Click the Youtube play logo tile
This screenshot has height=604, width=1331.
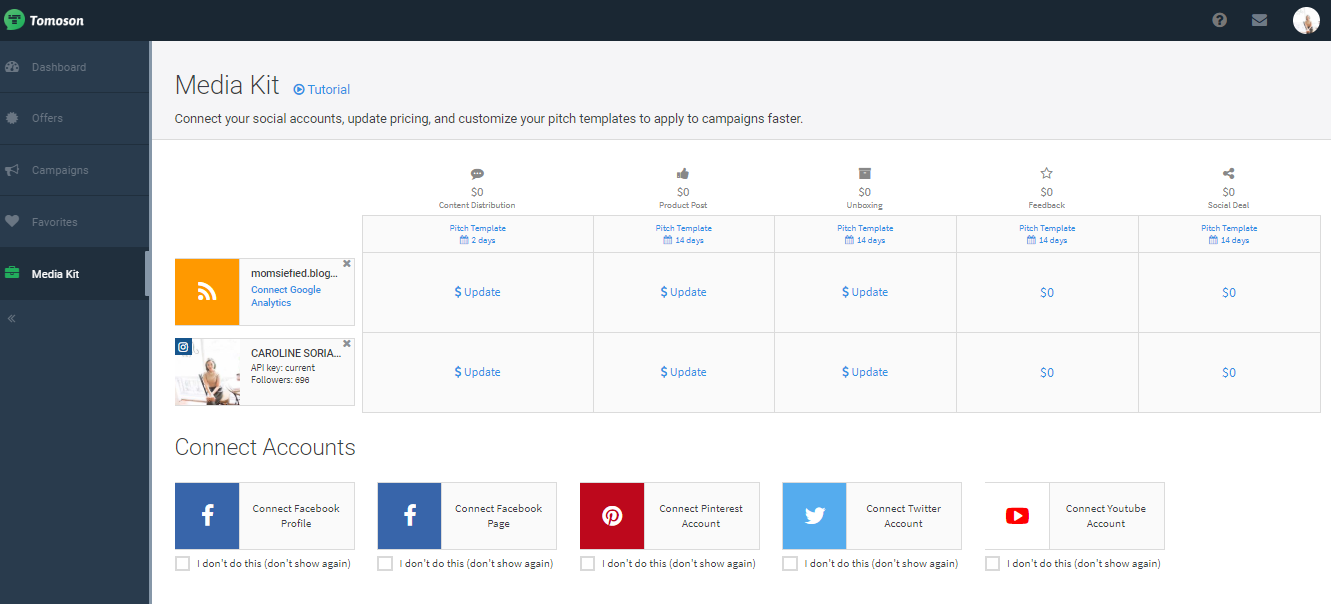1017,516
